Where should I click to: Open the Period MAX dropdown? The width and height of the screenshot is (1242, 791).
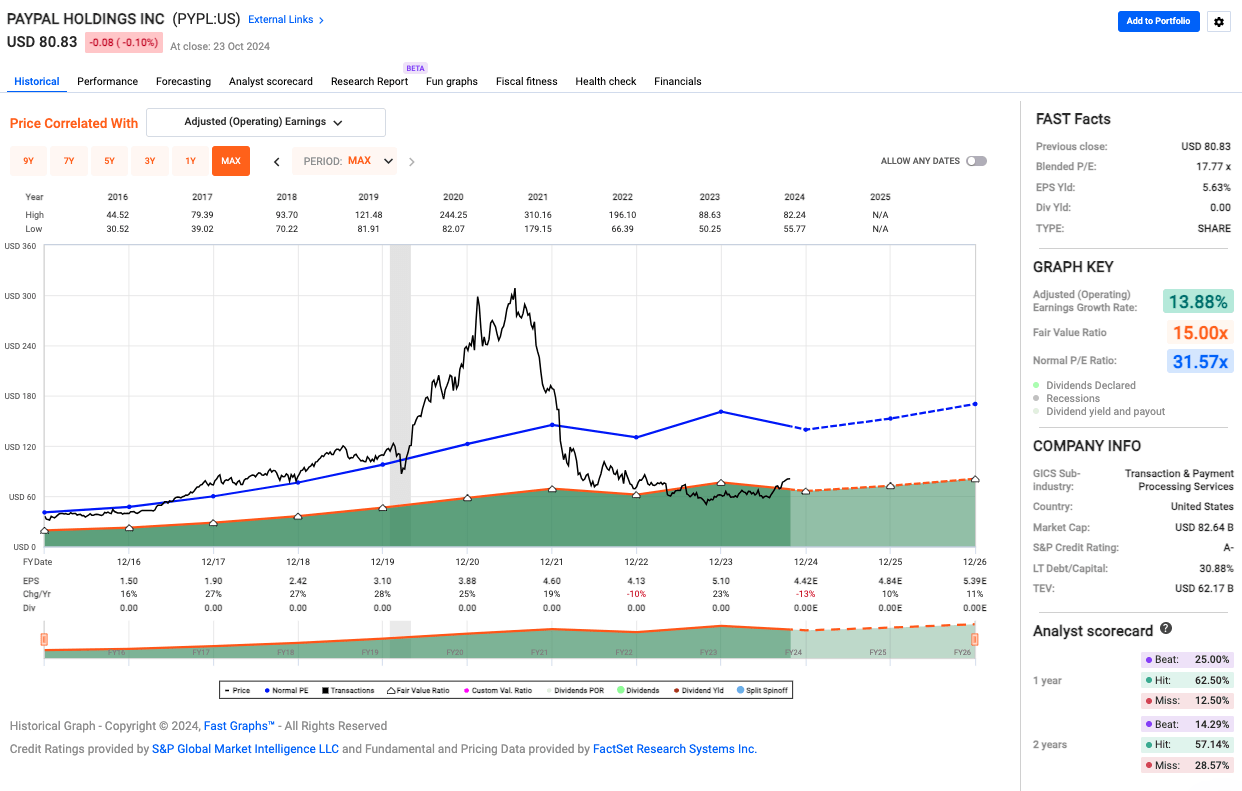346,161
